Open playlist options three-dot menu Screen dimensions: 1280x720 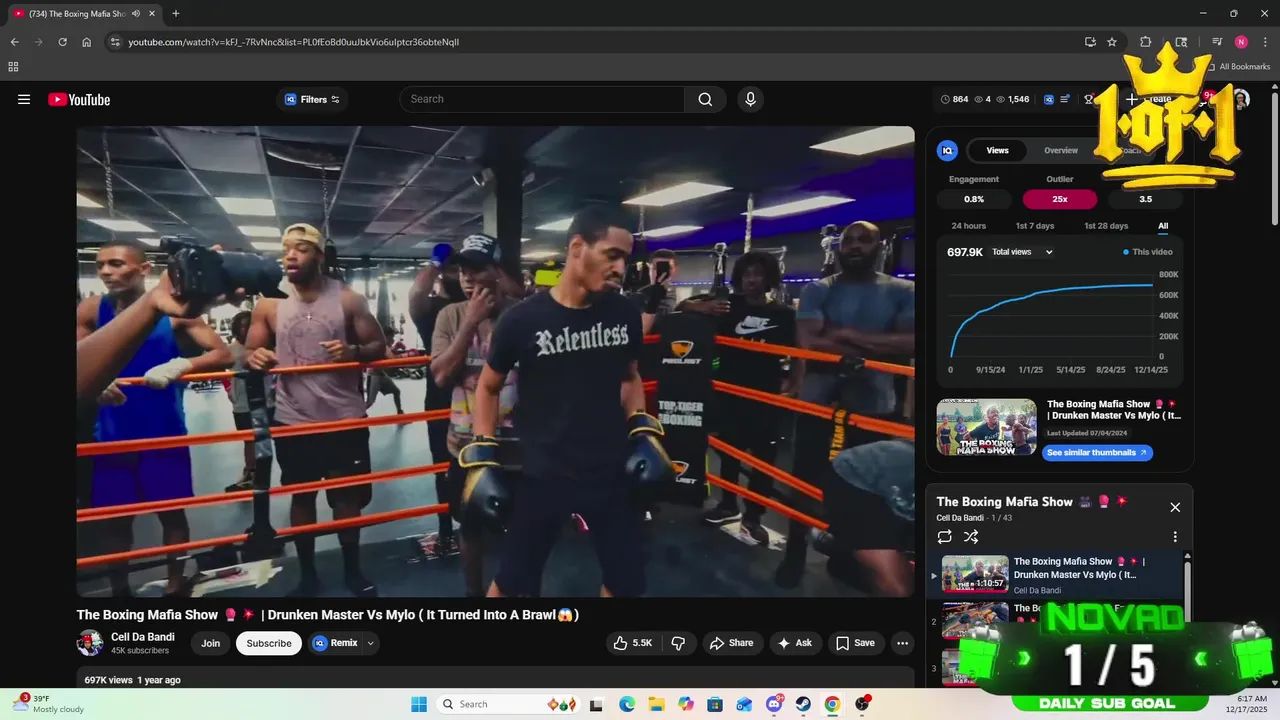pos(1175,537)
